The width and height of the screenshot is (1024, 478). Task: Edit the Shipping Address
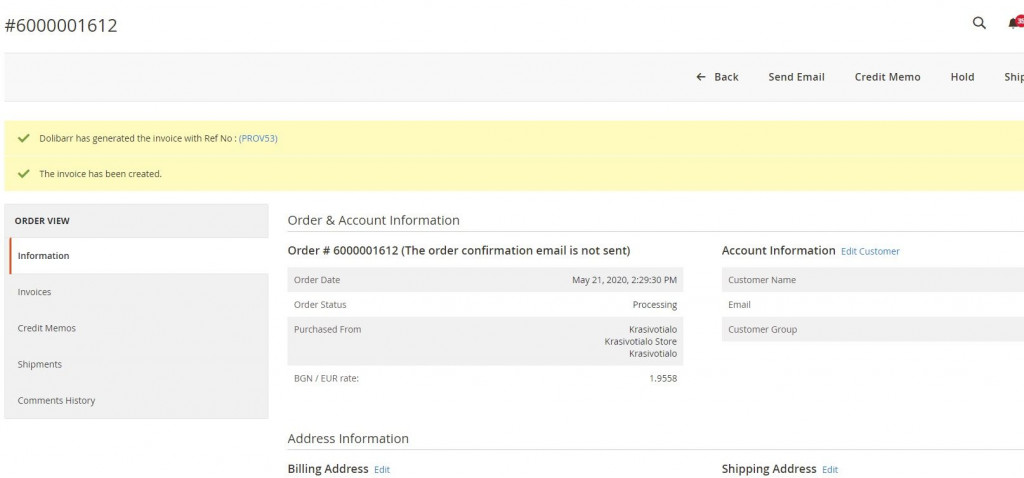(x=830, y=469)
